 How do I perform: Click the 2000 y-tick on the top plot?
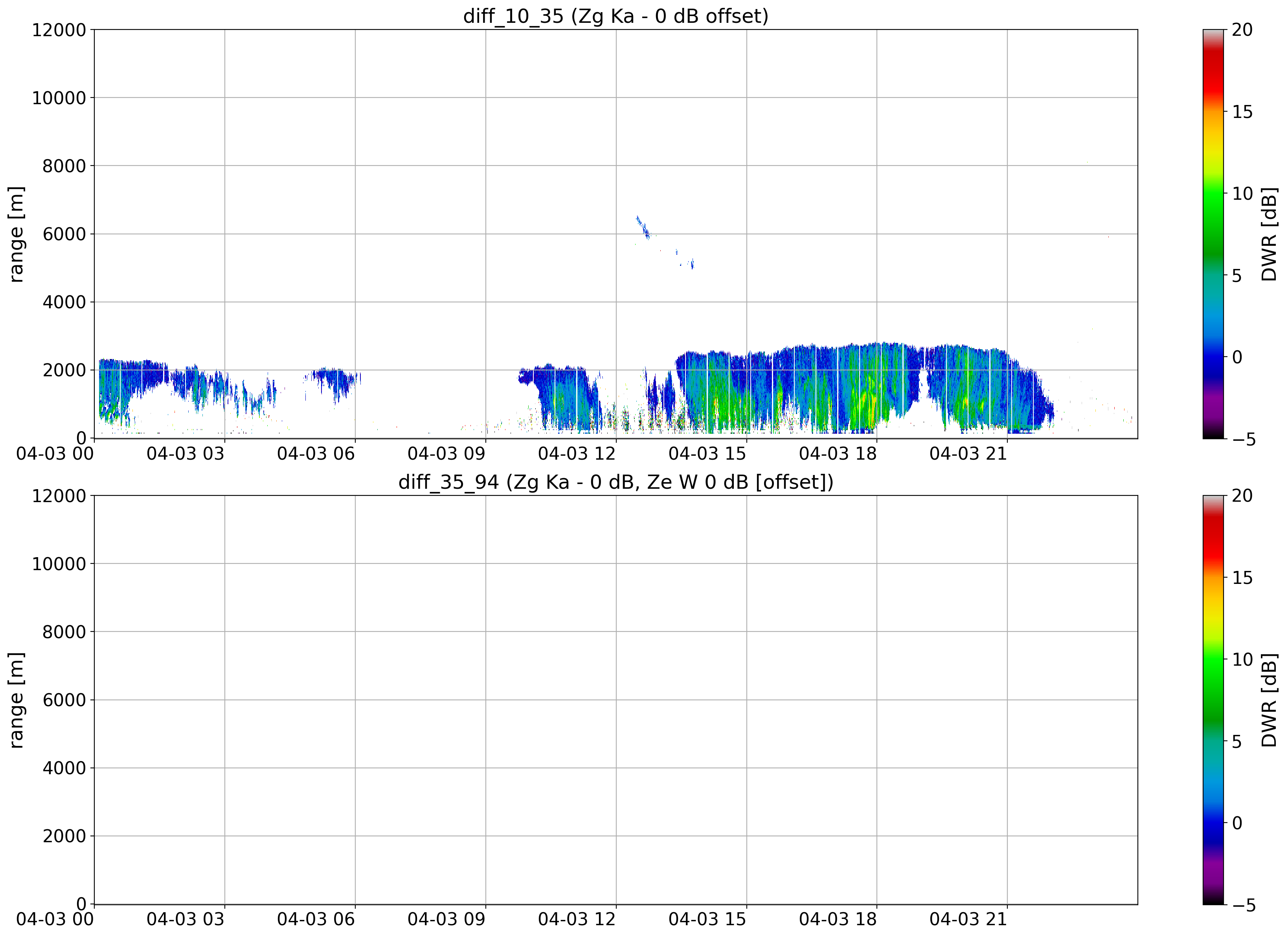tap(64, 370)
